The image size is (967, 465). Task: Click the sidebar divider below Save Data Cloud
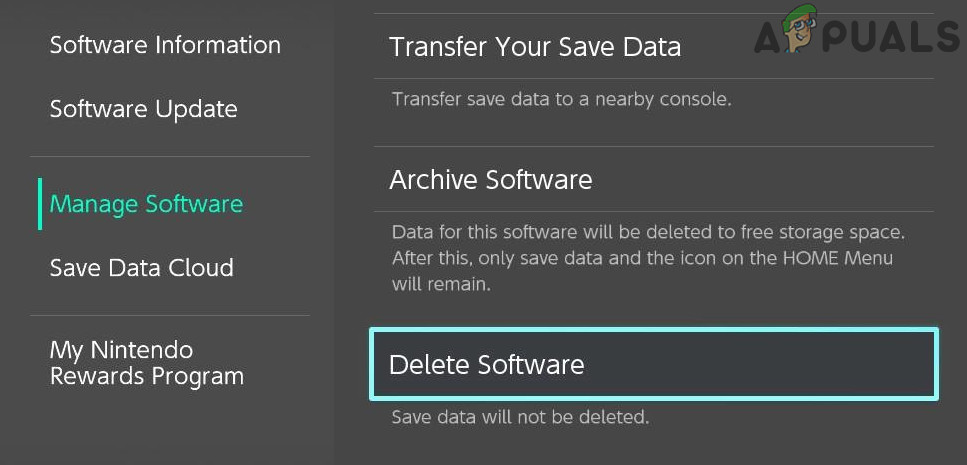pos(170,316)
